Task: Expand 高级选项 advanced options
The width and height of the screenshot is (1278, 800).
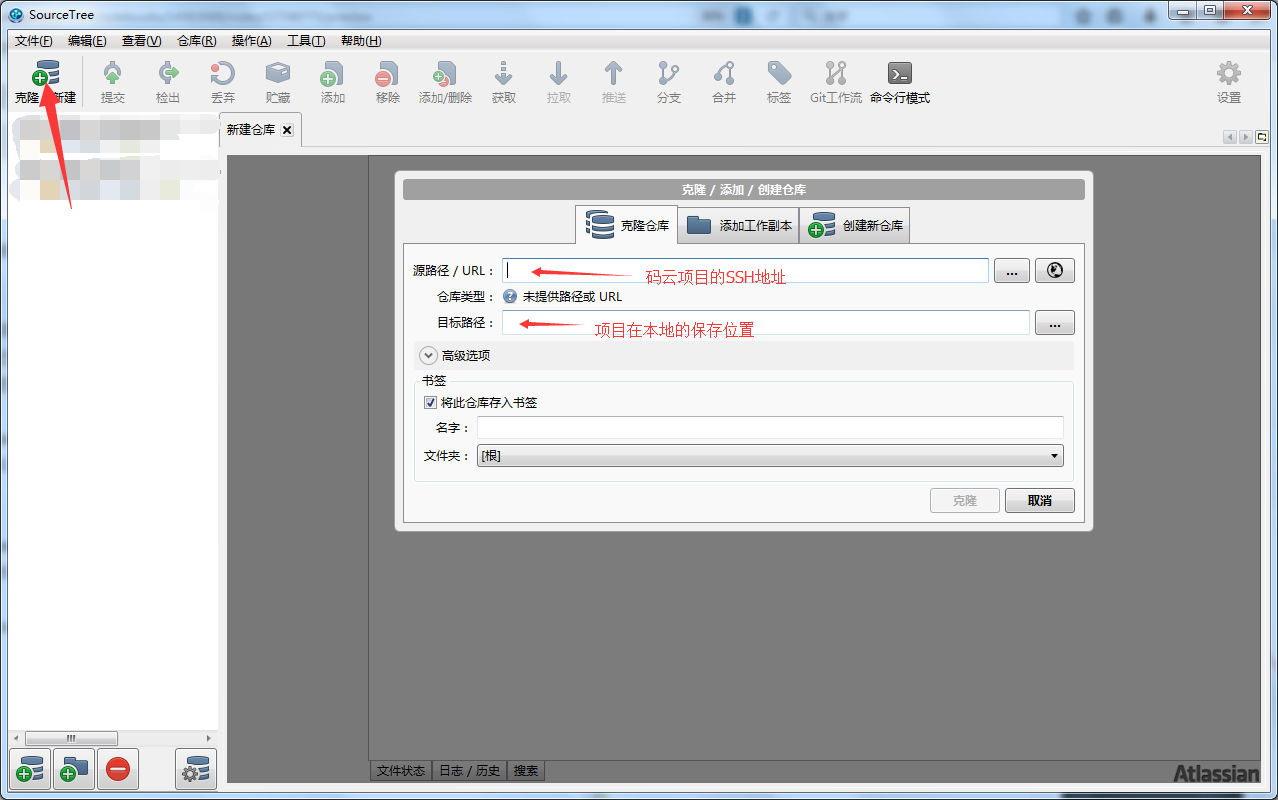Action: [x=428, y=355]
